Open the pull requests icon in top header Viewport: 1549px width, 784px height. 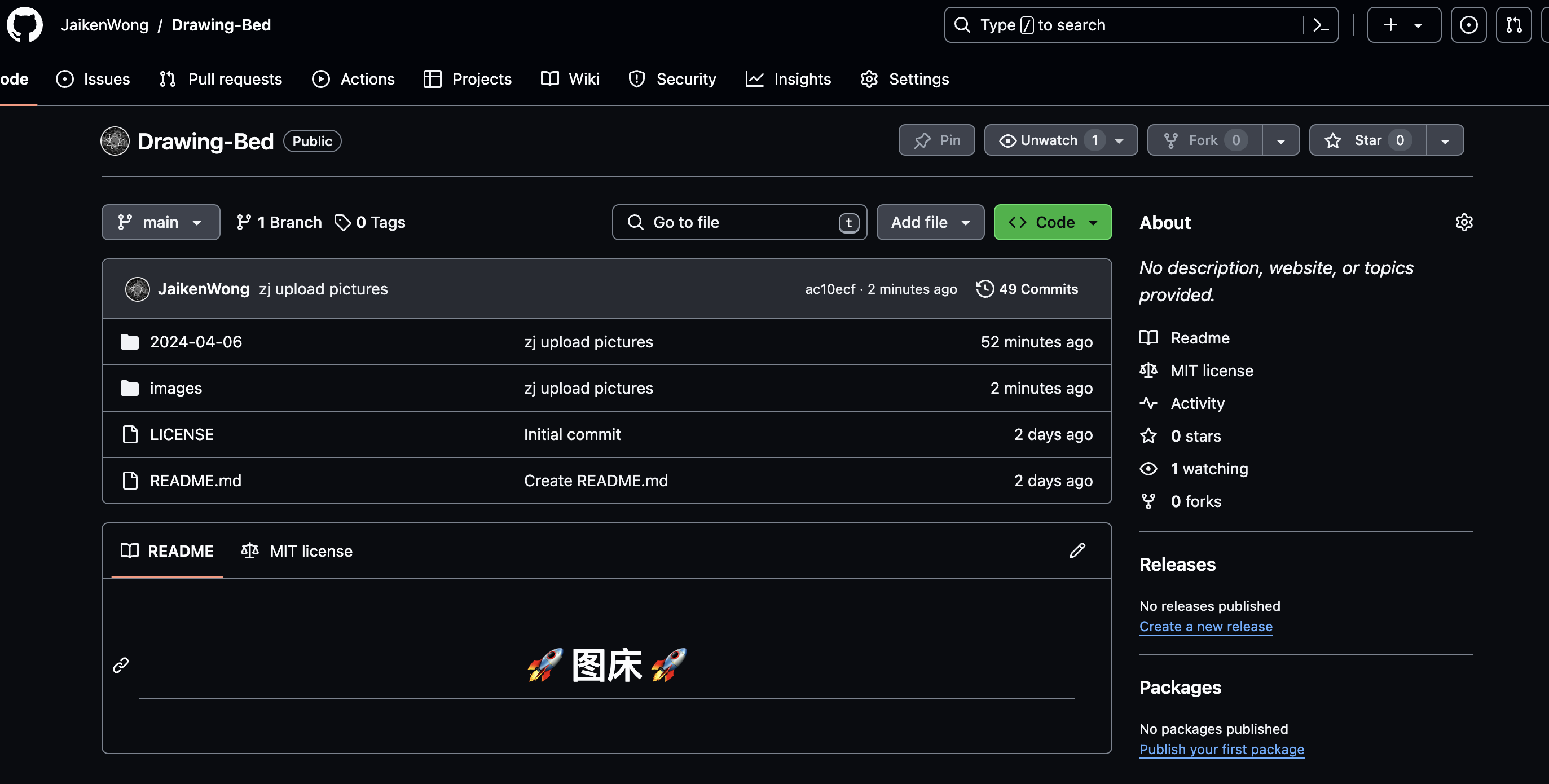coord(1513,25)
